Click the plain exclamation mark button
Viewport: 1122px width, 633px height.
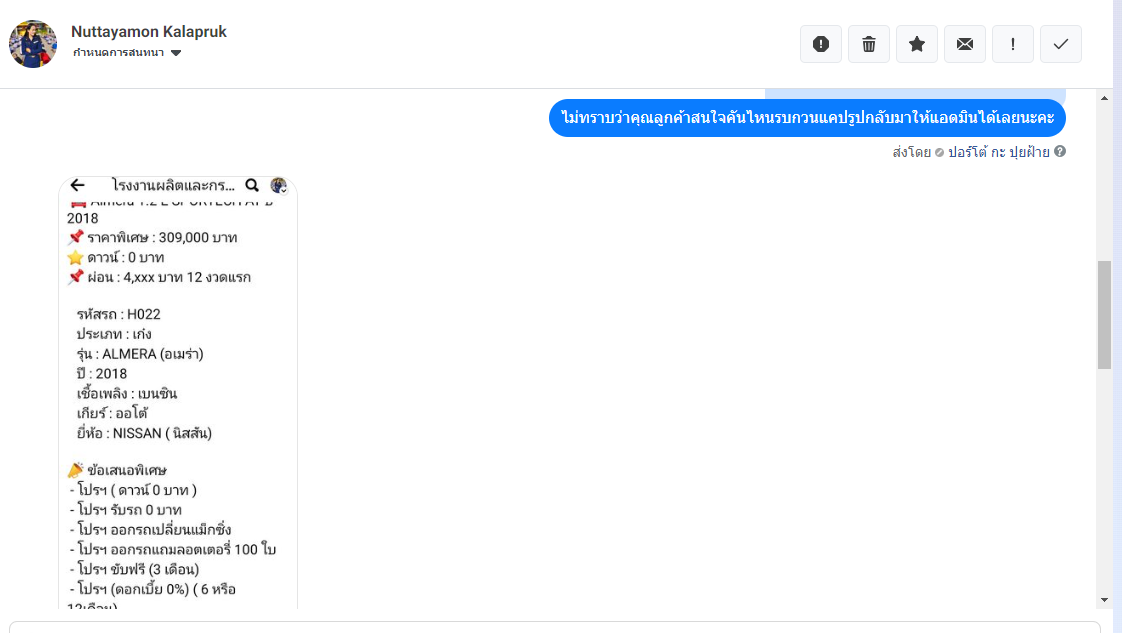(x=1013, y=44)
